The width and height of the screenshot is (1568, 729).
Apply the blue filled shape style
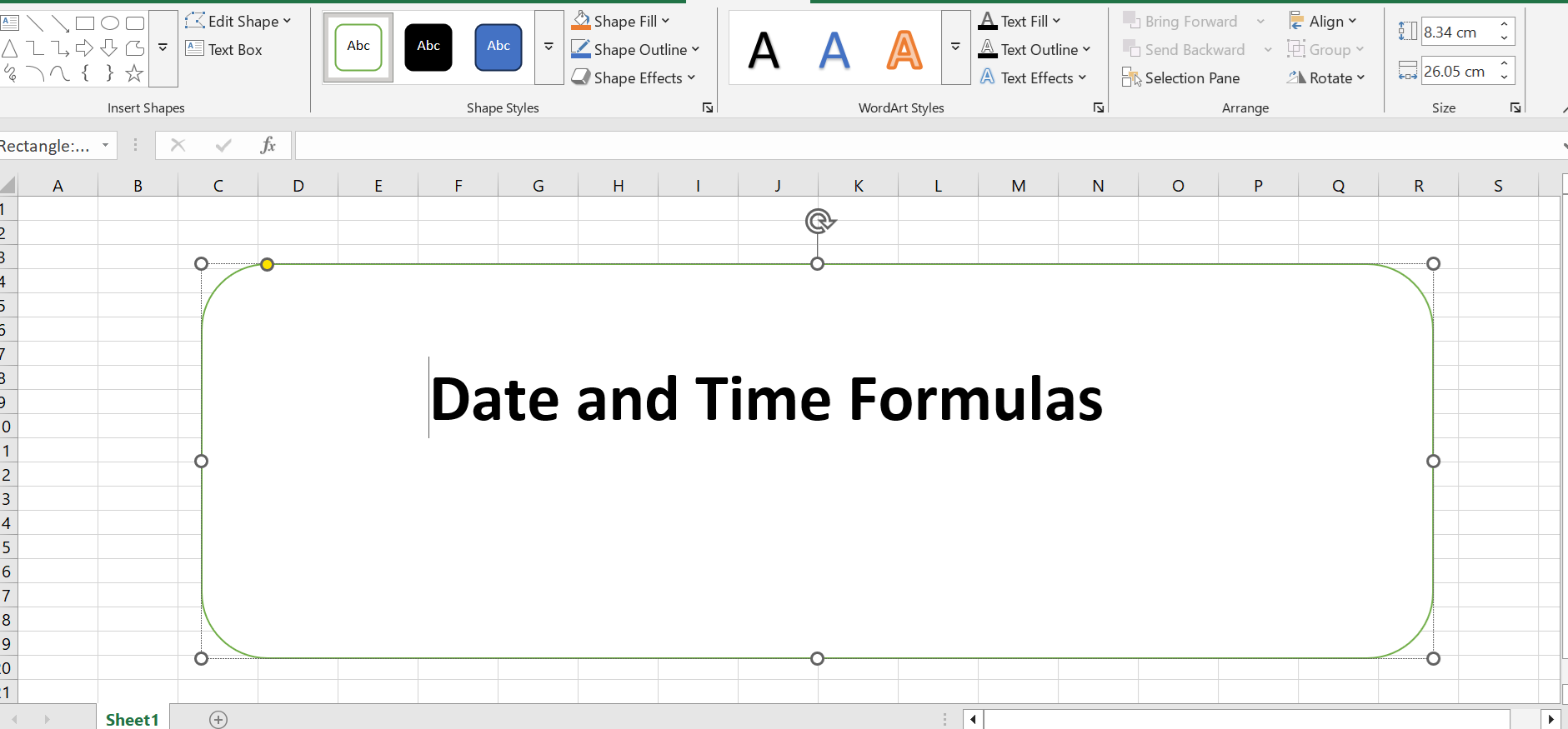[498, 47]
